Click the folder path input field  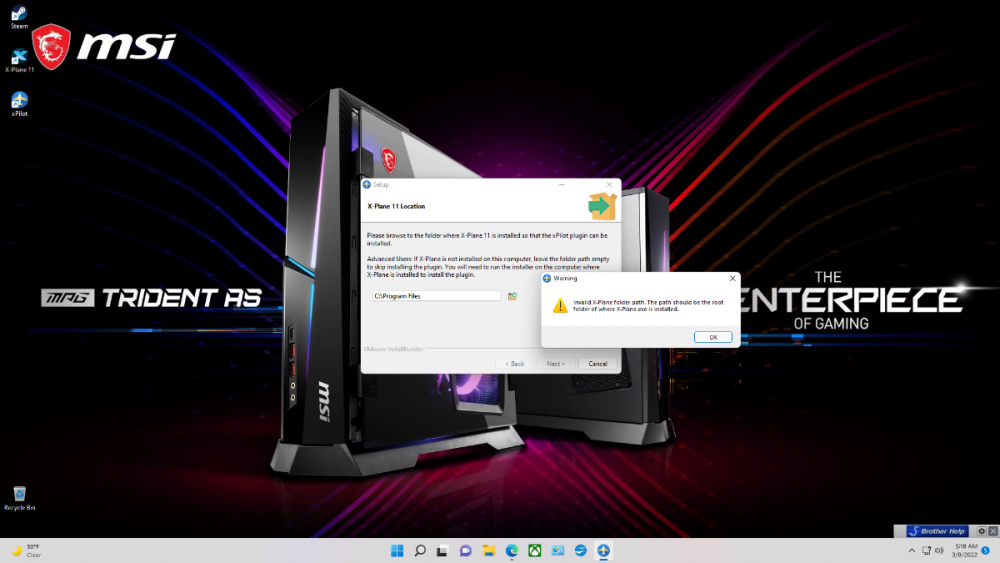tap(436, 296)
